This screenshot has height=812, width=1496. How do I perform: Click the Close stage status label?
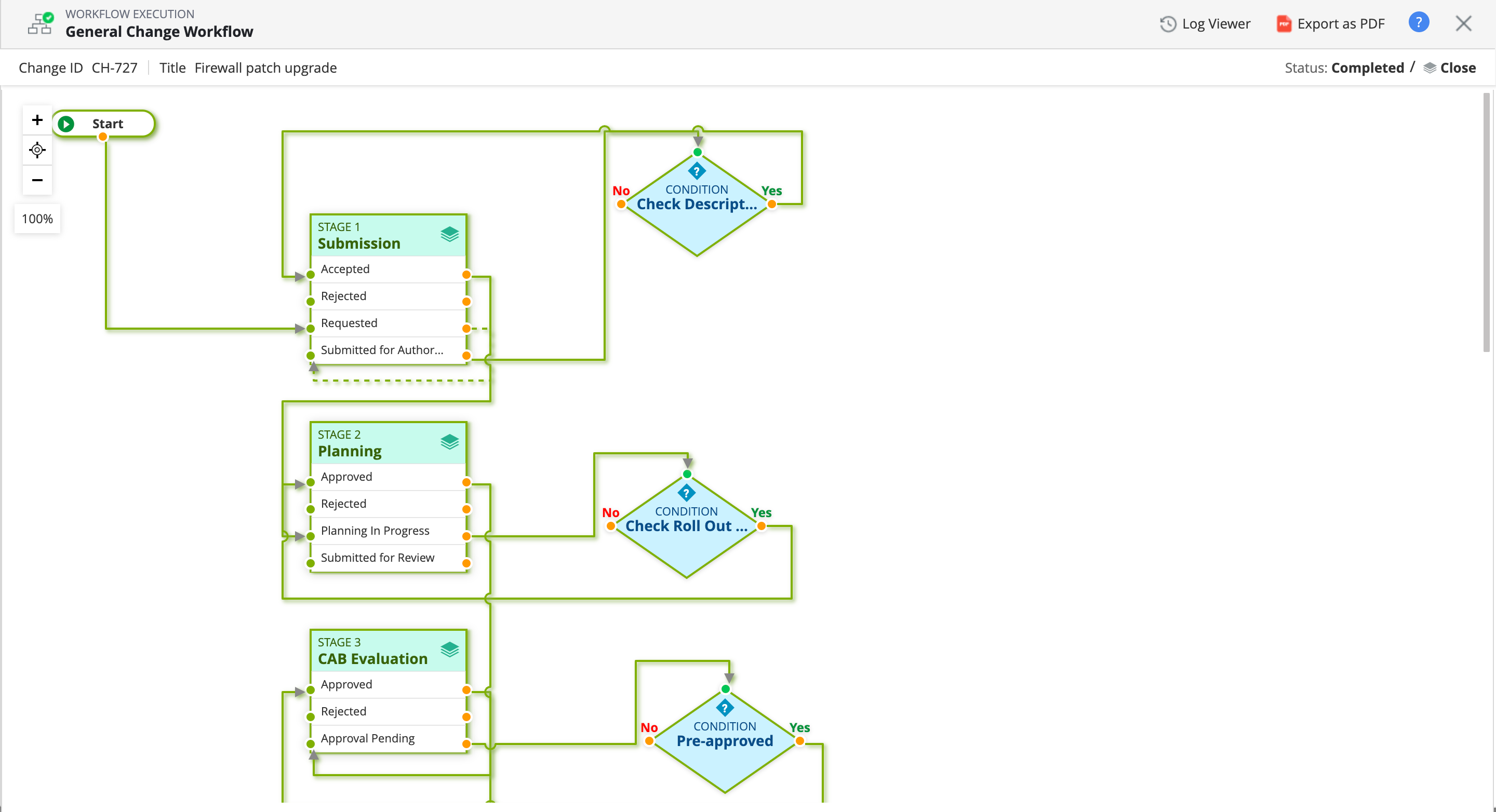pos(1457,68)
